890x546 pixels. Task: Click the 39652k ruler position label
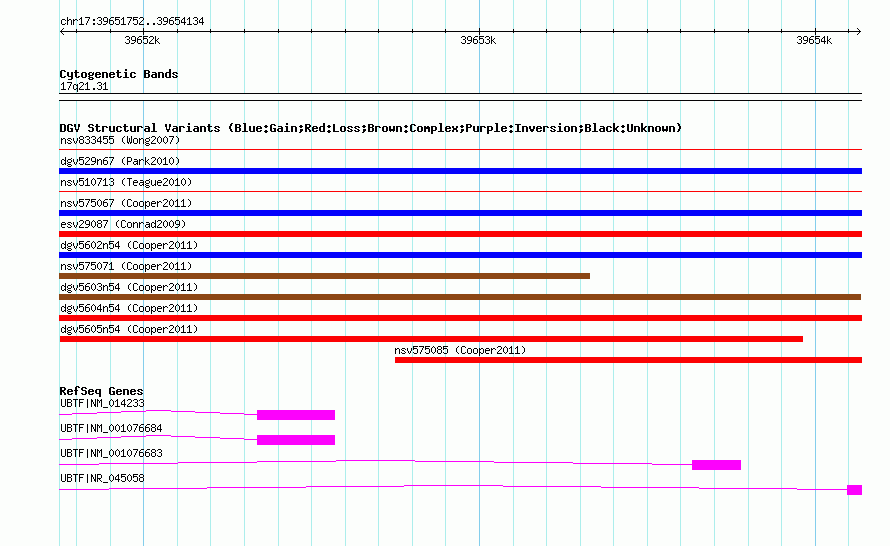142,40
